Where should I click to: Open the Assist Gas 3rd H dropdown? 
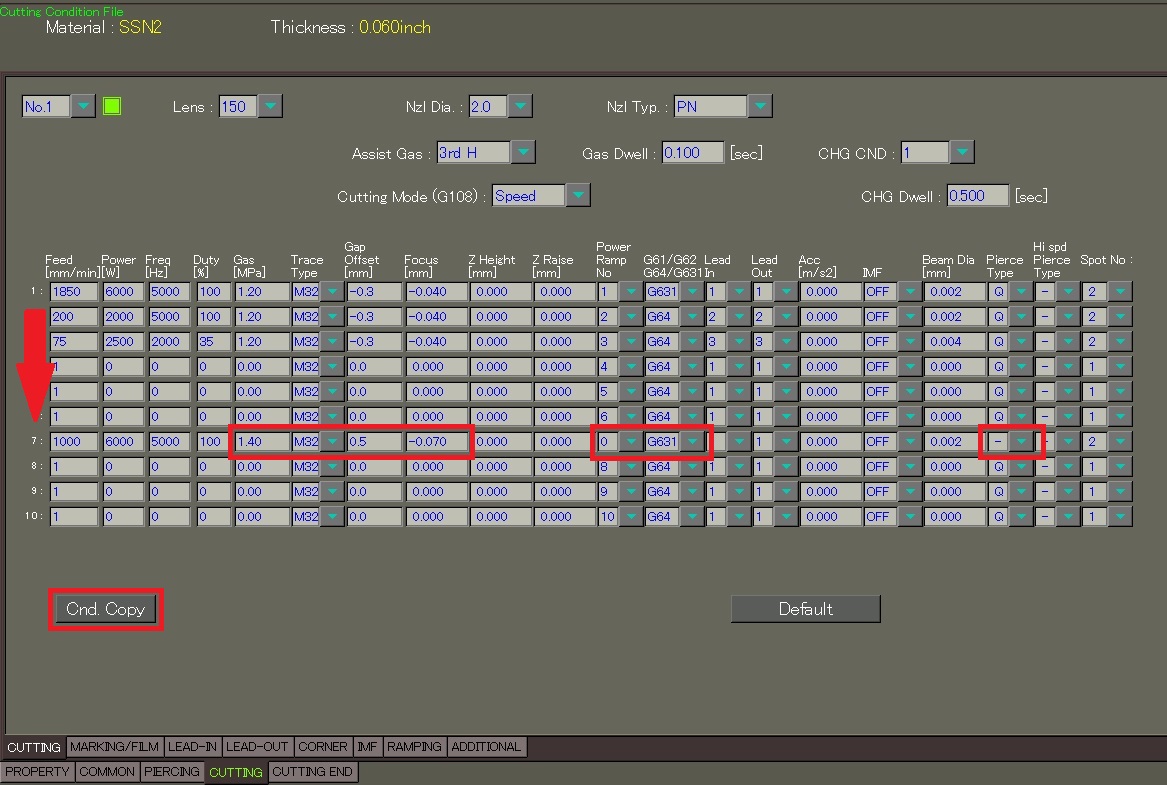tap(523, 153)
